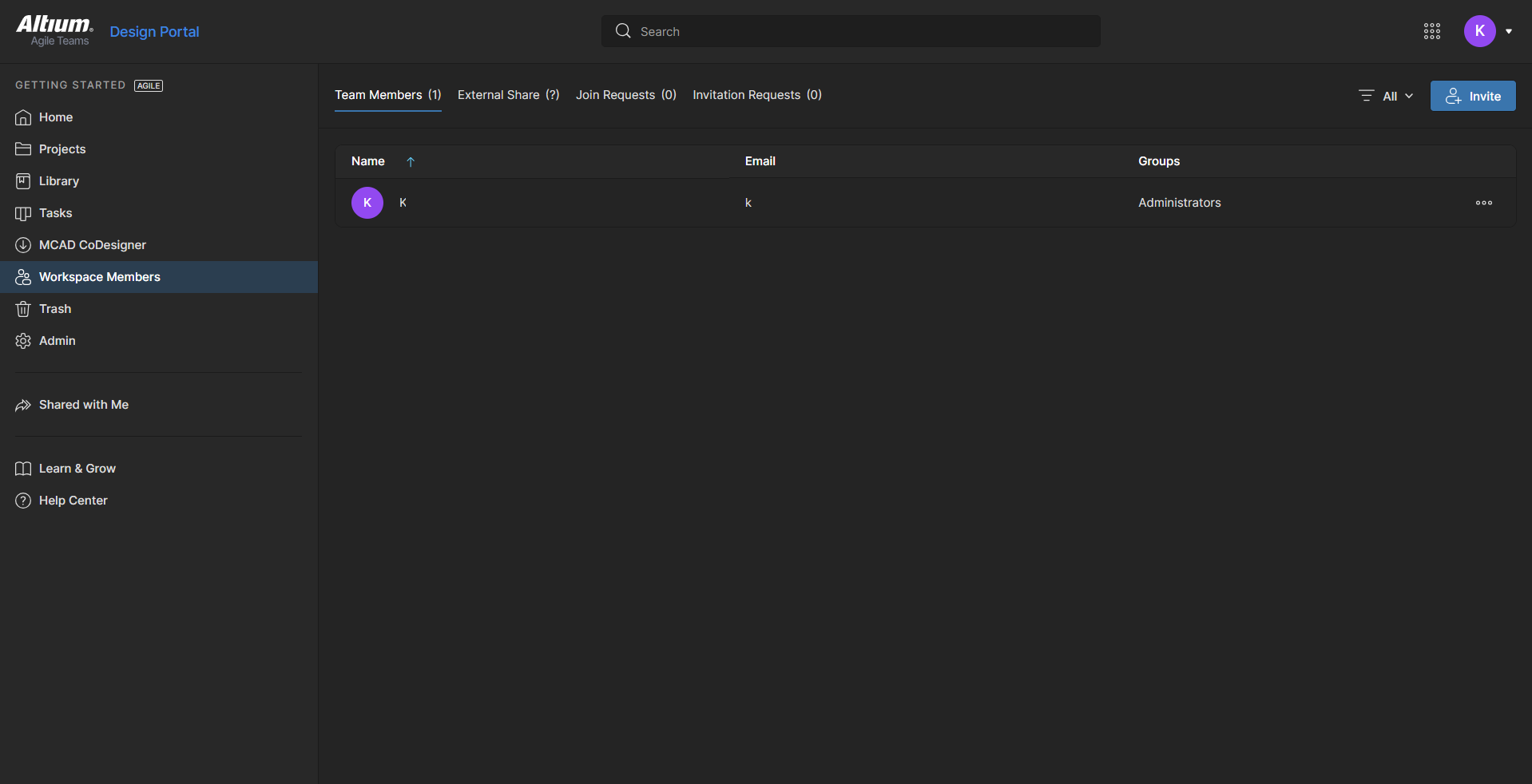Screen dimensions: 1532x784
Task: Open Projects in sidebar
Action: 62,149
